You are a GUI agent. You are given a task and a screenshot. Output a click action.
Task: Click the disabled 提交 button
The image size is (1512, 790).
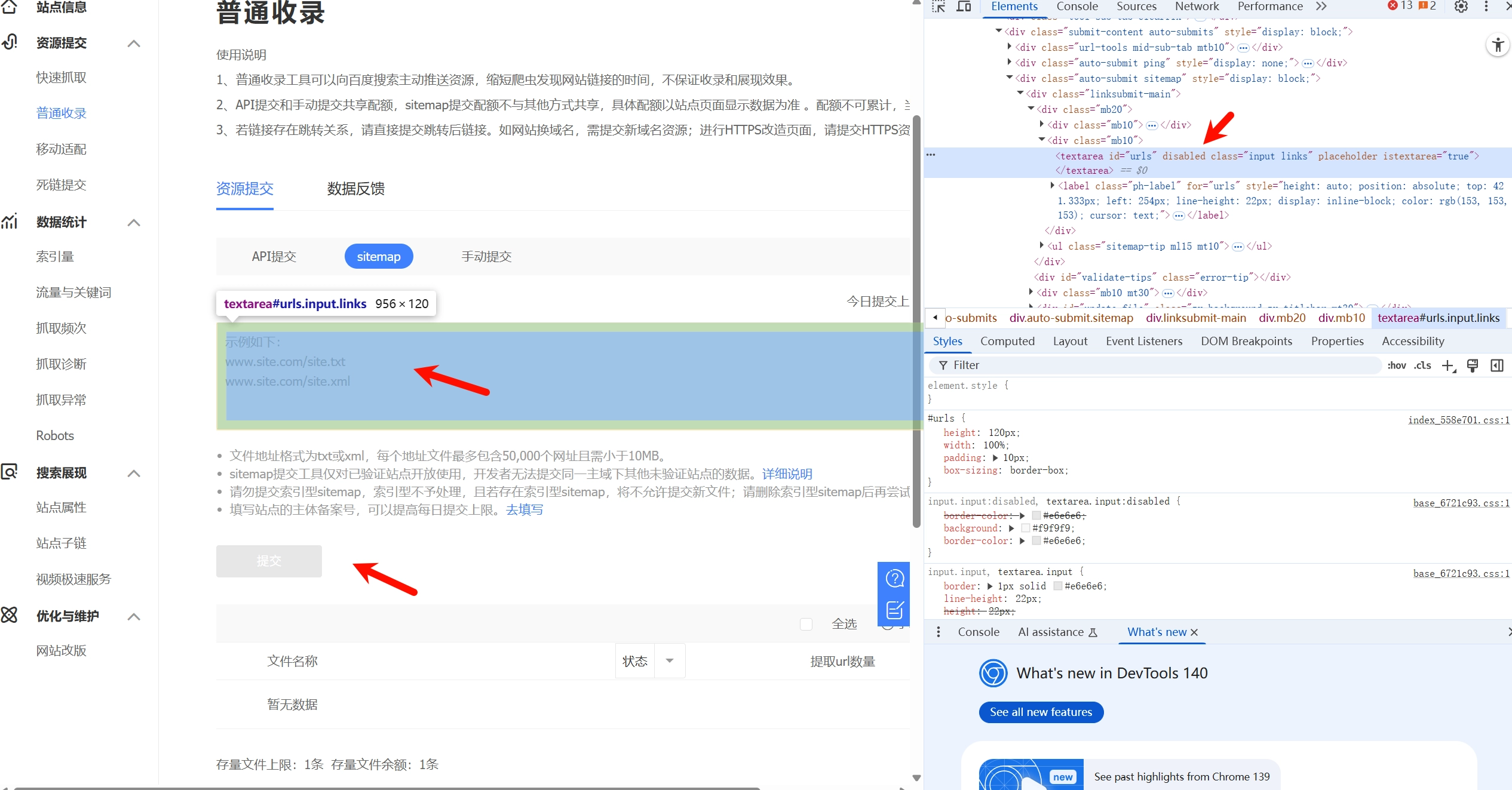[x=269, y=561]
